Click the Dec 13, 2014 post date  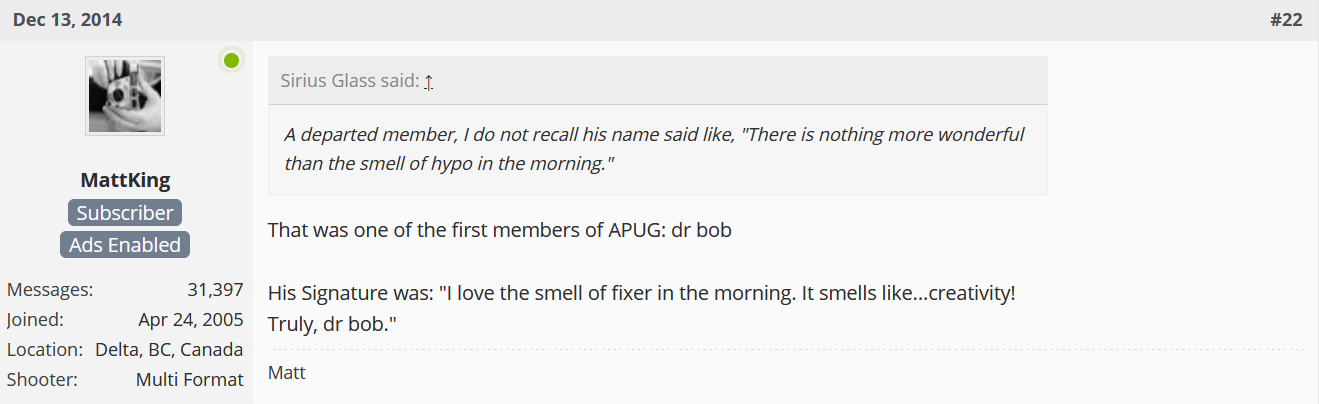click(68, 20)
